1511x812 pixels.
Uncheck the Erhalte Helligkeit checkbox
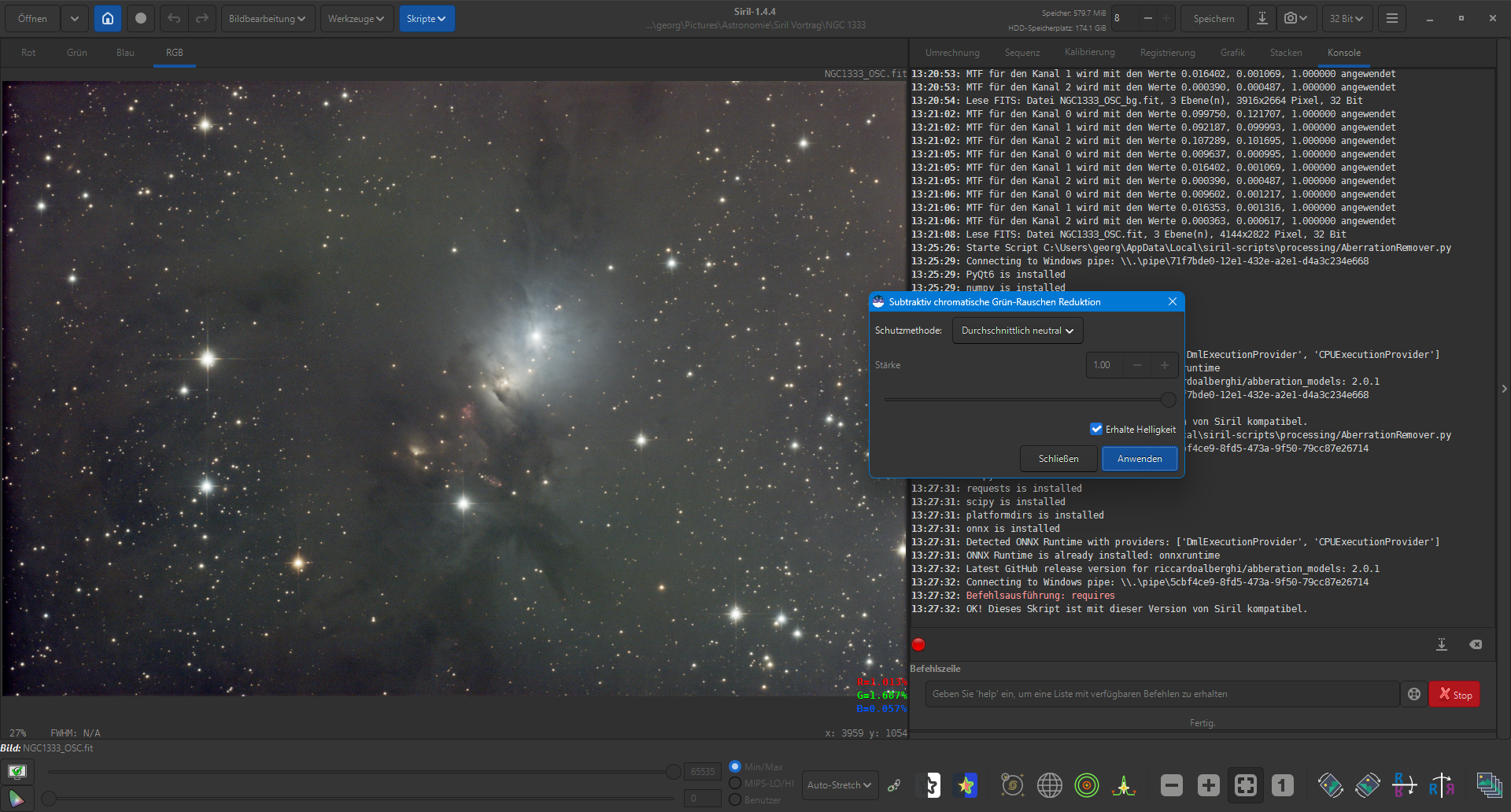[x=1096, y=429]
